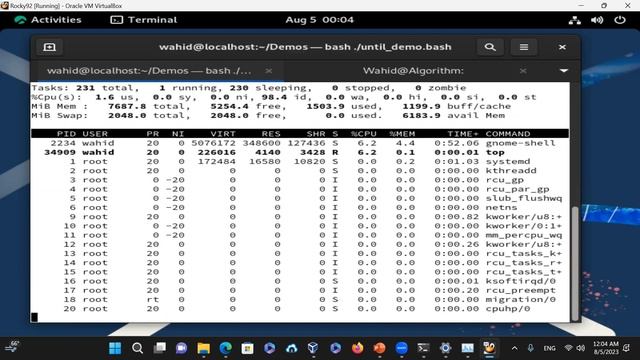640x360 pixels.
Task: Click the microphone tray icon
Action: coord(530,348)
